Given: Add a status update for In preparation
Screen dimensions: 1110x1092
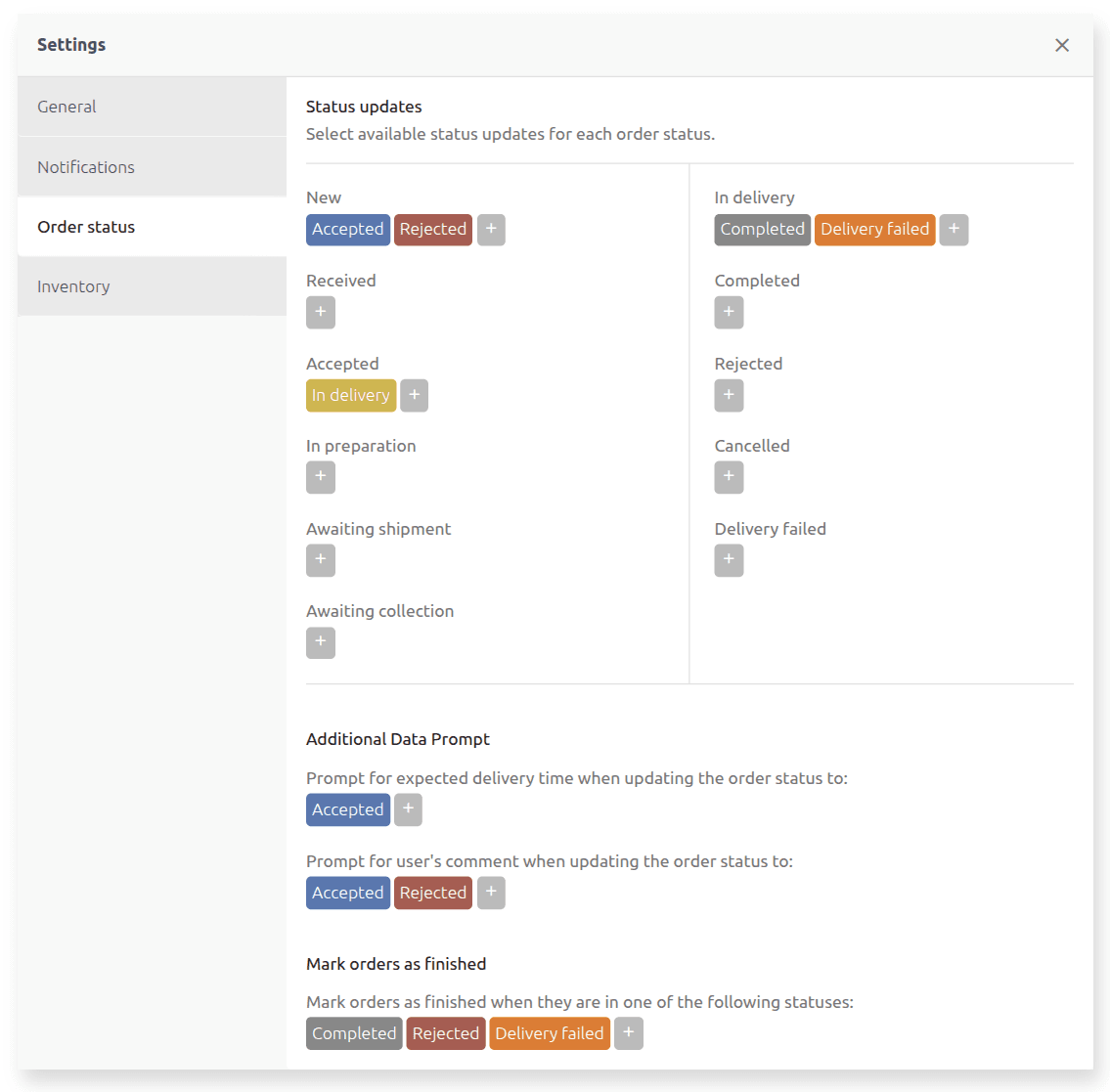Looking at the screenshot, I should (x=320, y=477).
